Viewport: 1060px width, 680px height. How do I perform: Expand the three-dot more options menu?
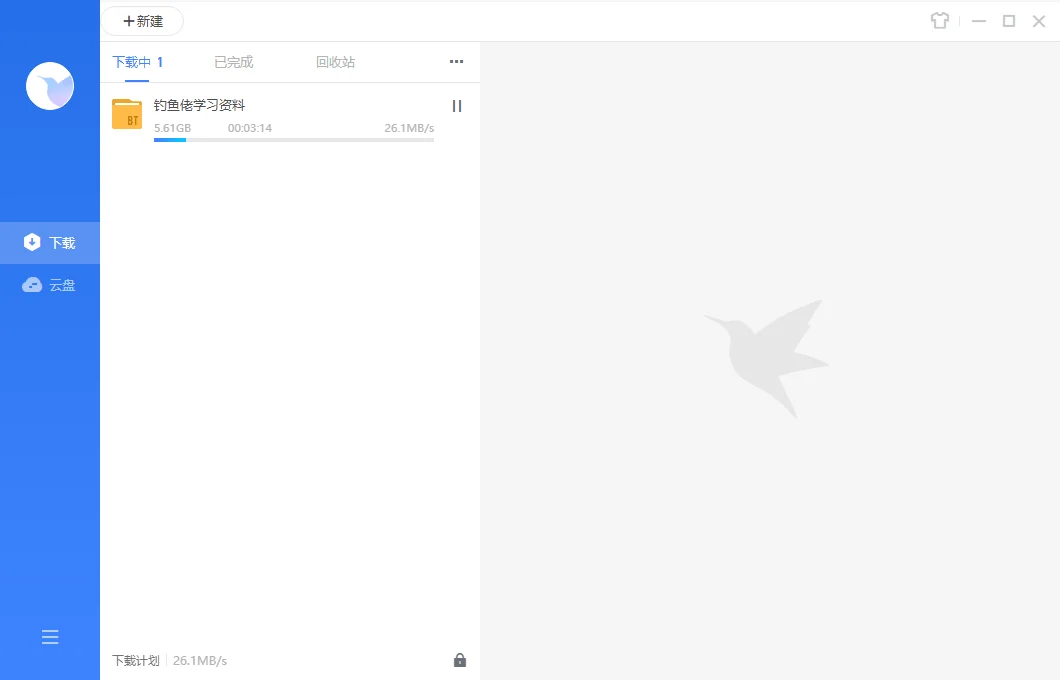point(456,62)
